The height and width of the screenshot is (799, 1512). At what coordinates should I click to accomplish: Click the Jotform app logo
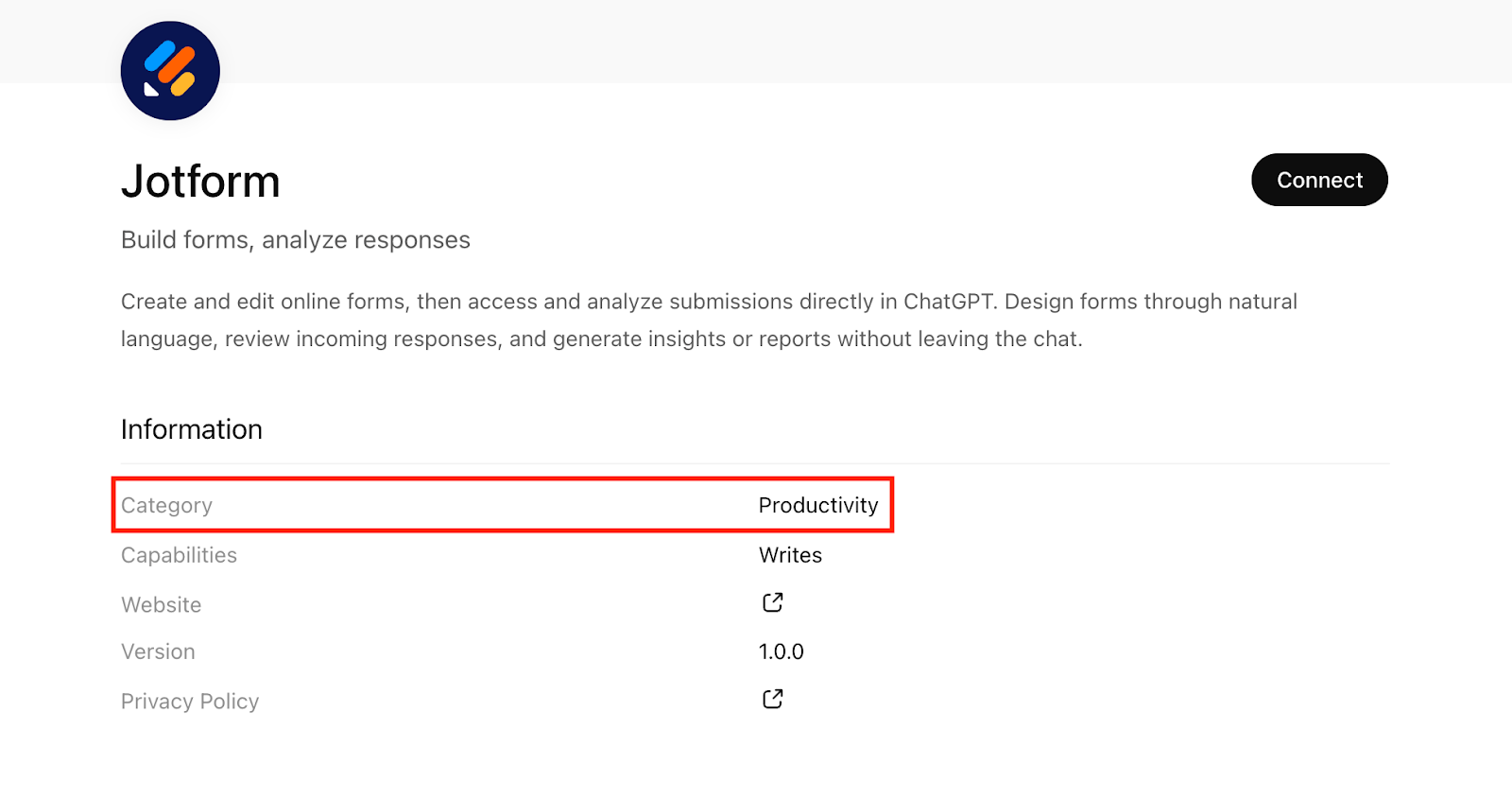pyautogui.click(x=170, y=71)
